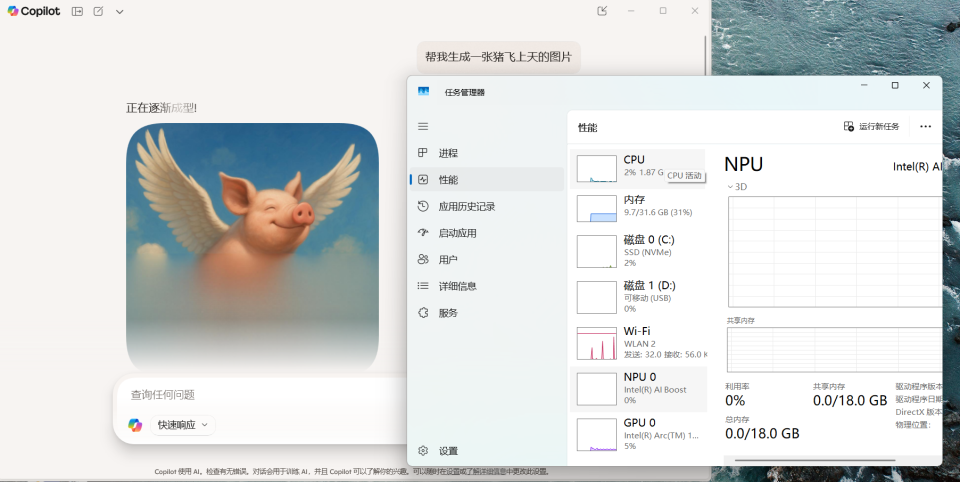960x482 pixels.
Task: Click the history clock icon for 应用历史记录
Action: (423, 206)
